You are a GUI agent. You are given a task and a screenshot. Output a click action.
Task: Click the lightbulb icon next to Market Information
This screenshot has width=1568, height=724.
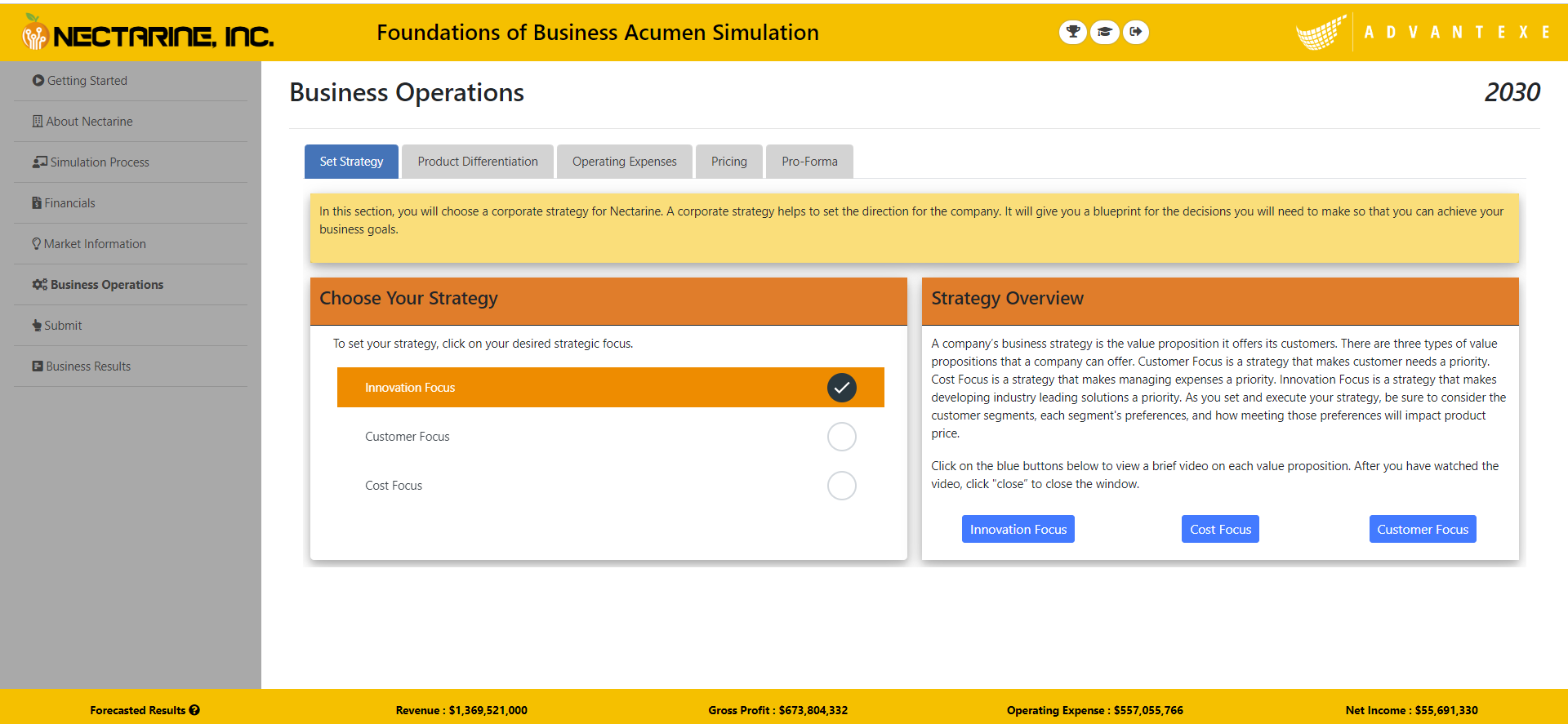point(36,243)
